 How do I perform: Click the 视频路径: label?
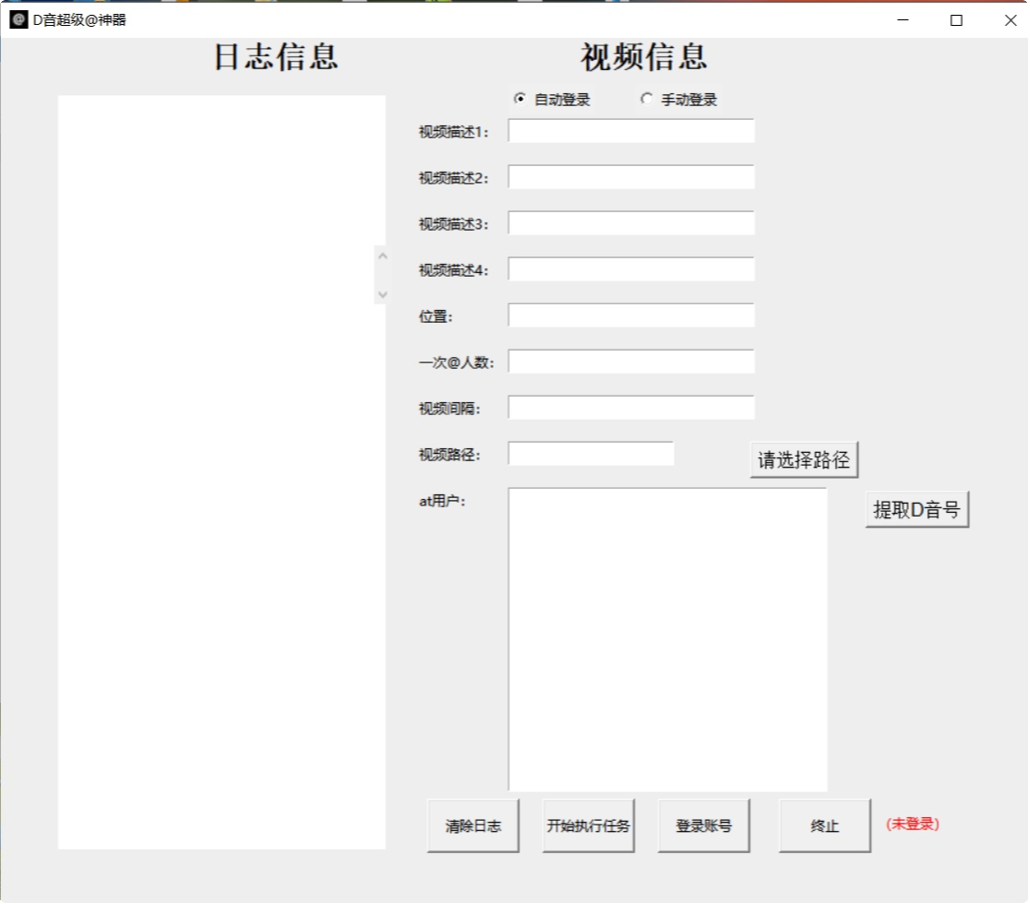tap(450, 455)
